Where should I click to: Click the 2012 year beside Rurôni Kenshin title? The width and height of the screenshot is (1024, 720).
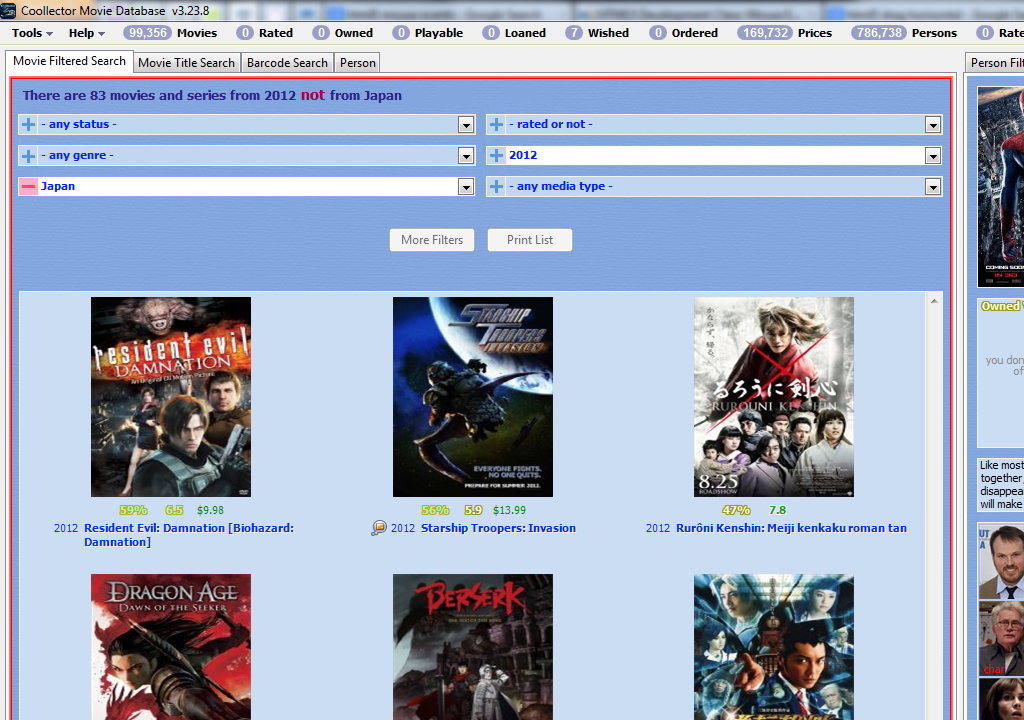pyautogui.click(x=658, y=528)
